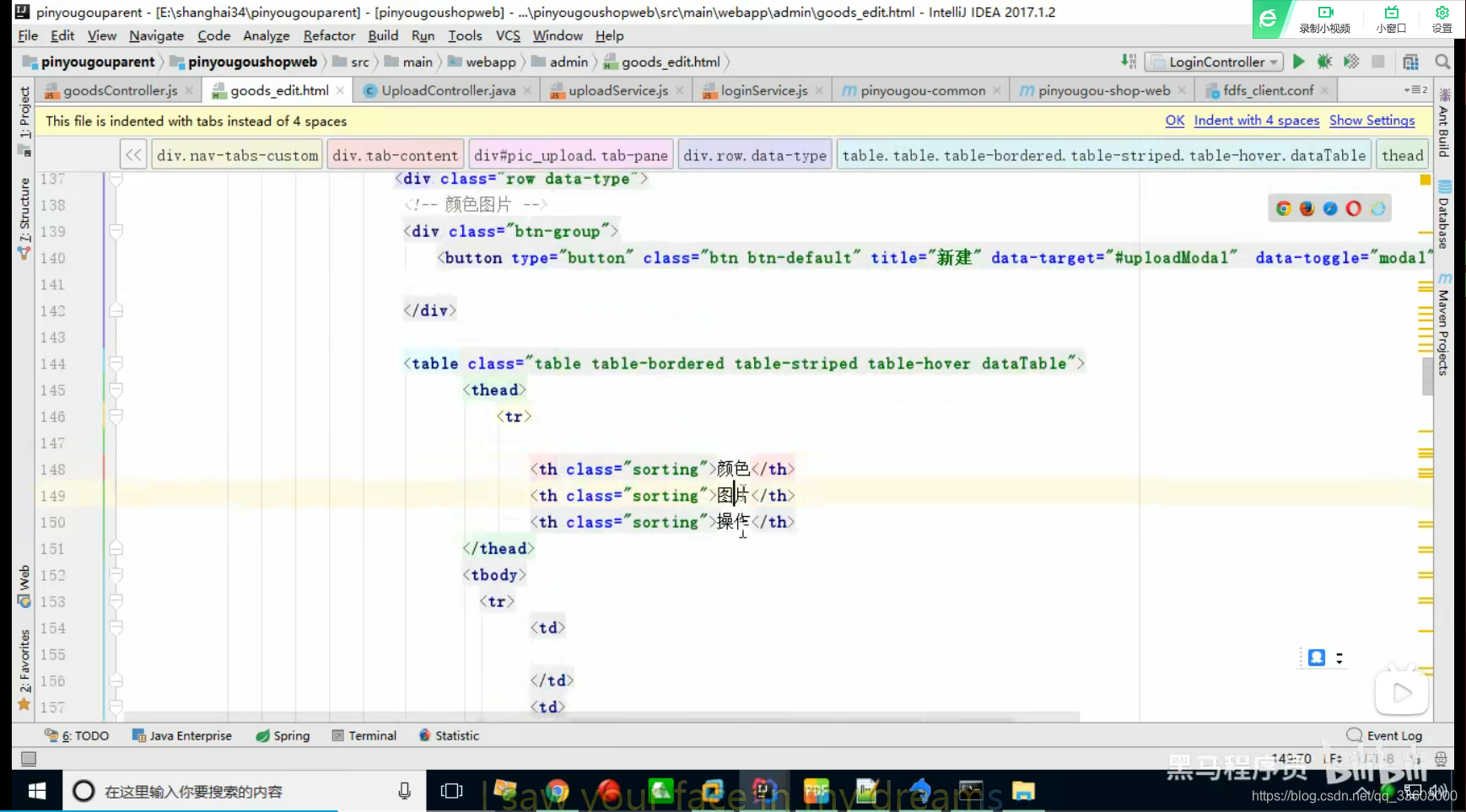The image size is (1466, 812).
Task: Click OK in the indentation notice
Action: pyautogui.click(x=1175, y=121)
